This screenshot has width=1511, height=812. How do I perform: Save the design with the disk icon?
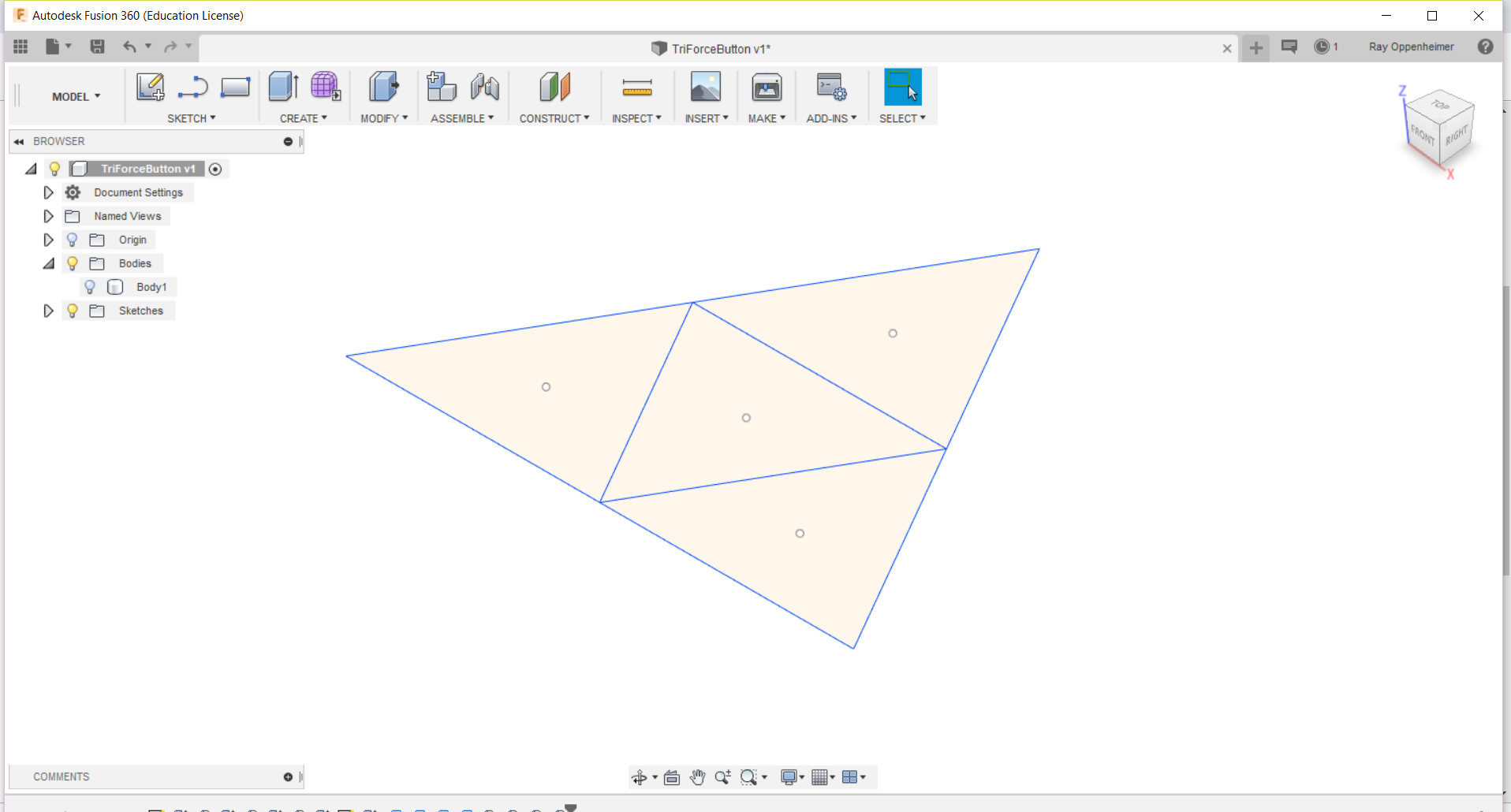tap(97, 47)
